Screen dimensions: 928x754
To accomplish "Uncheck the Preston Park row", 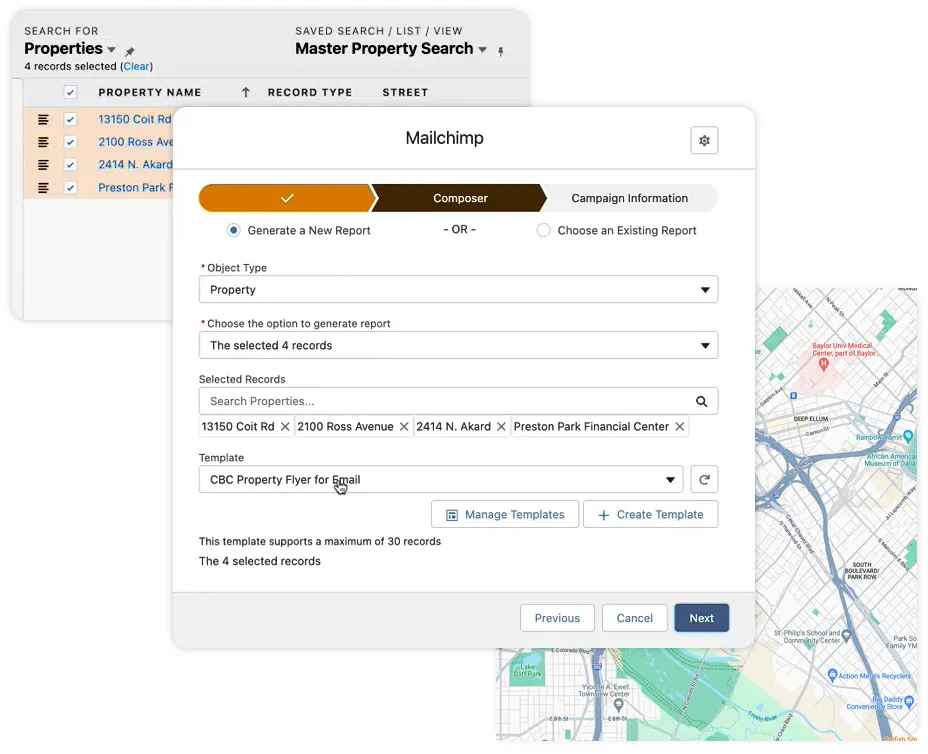I will pyautogui.click(x=70, y=188).
